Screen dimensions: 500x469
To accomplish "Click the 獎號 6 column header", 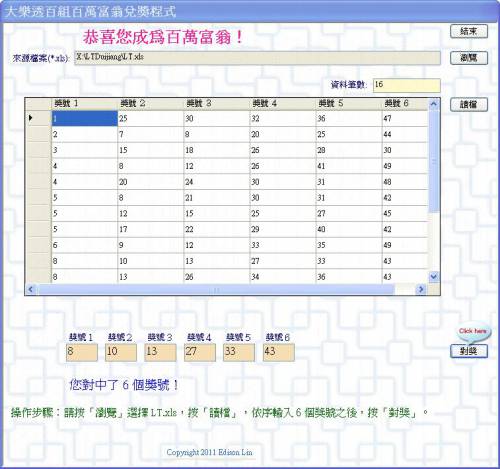I will pyautogui.click(x=405, y=104).
